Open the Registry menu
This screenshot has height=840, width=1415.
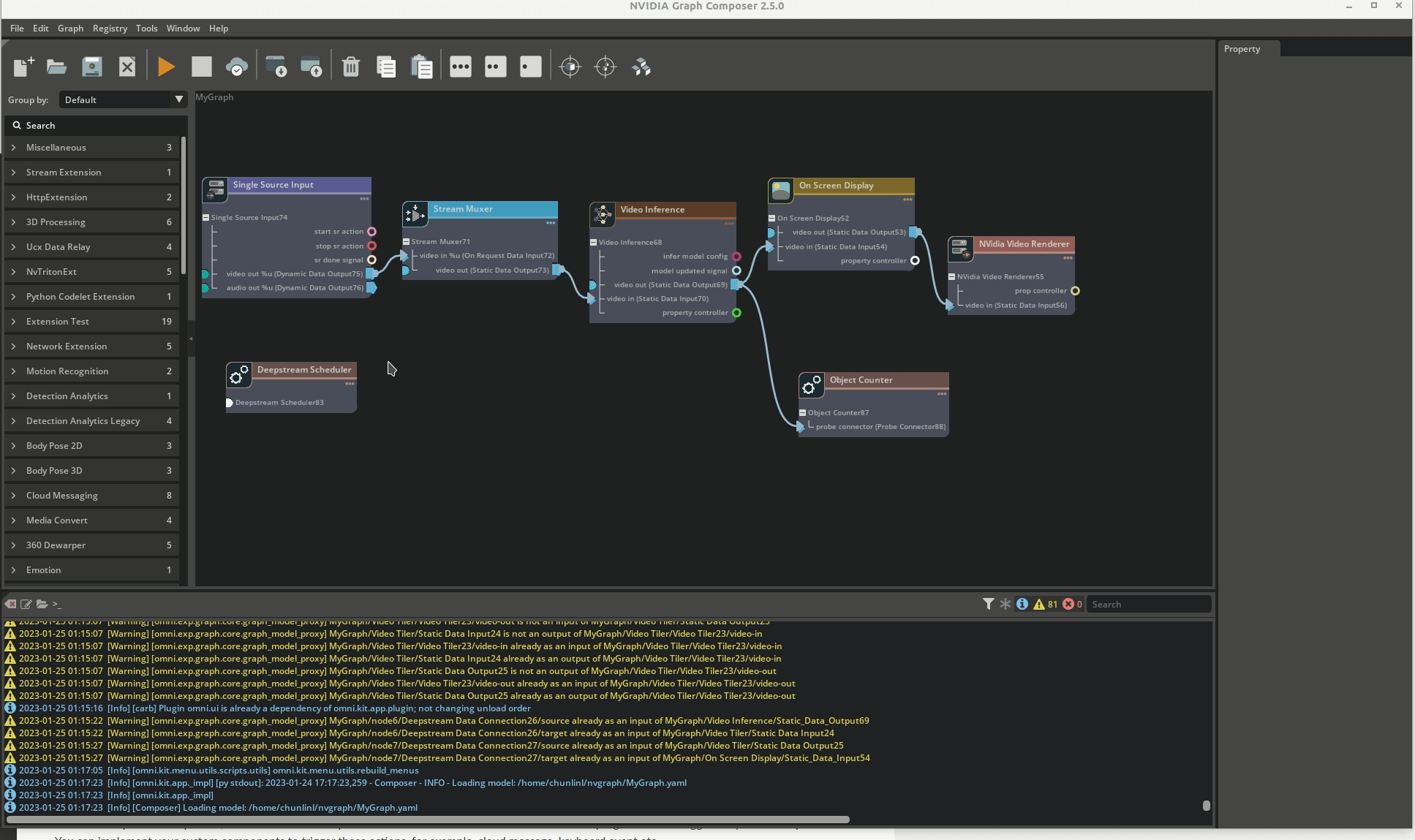tap(110, 29)
